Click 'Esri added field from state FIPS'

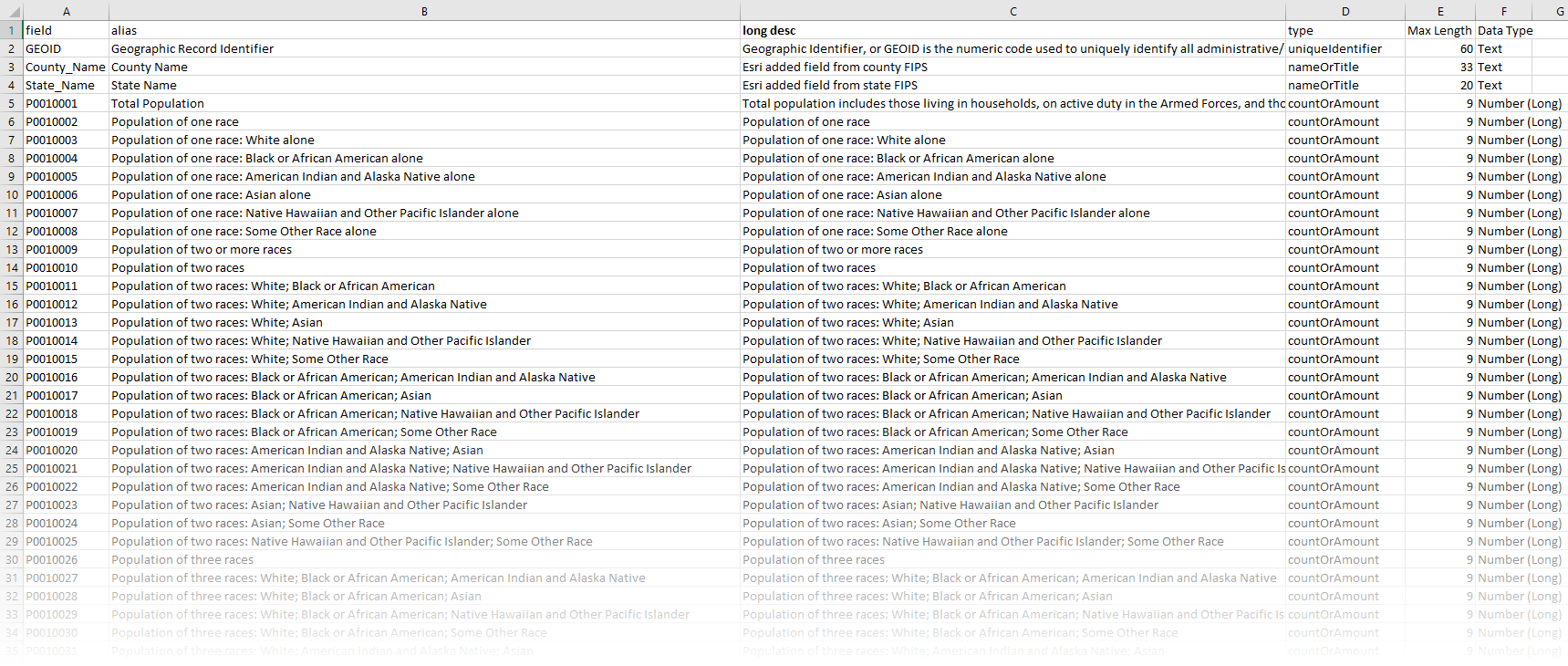[x=1012, y=85]
